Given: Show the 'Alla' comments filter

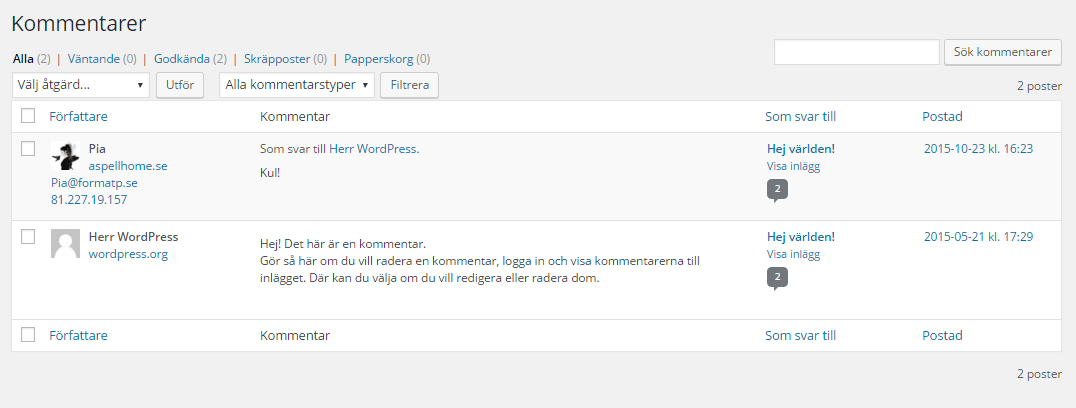Looking at the screenshot, I should click(x=23, y=59).
